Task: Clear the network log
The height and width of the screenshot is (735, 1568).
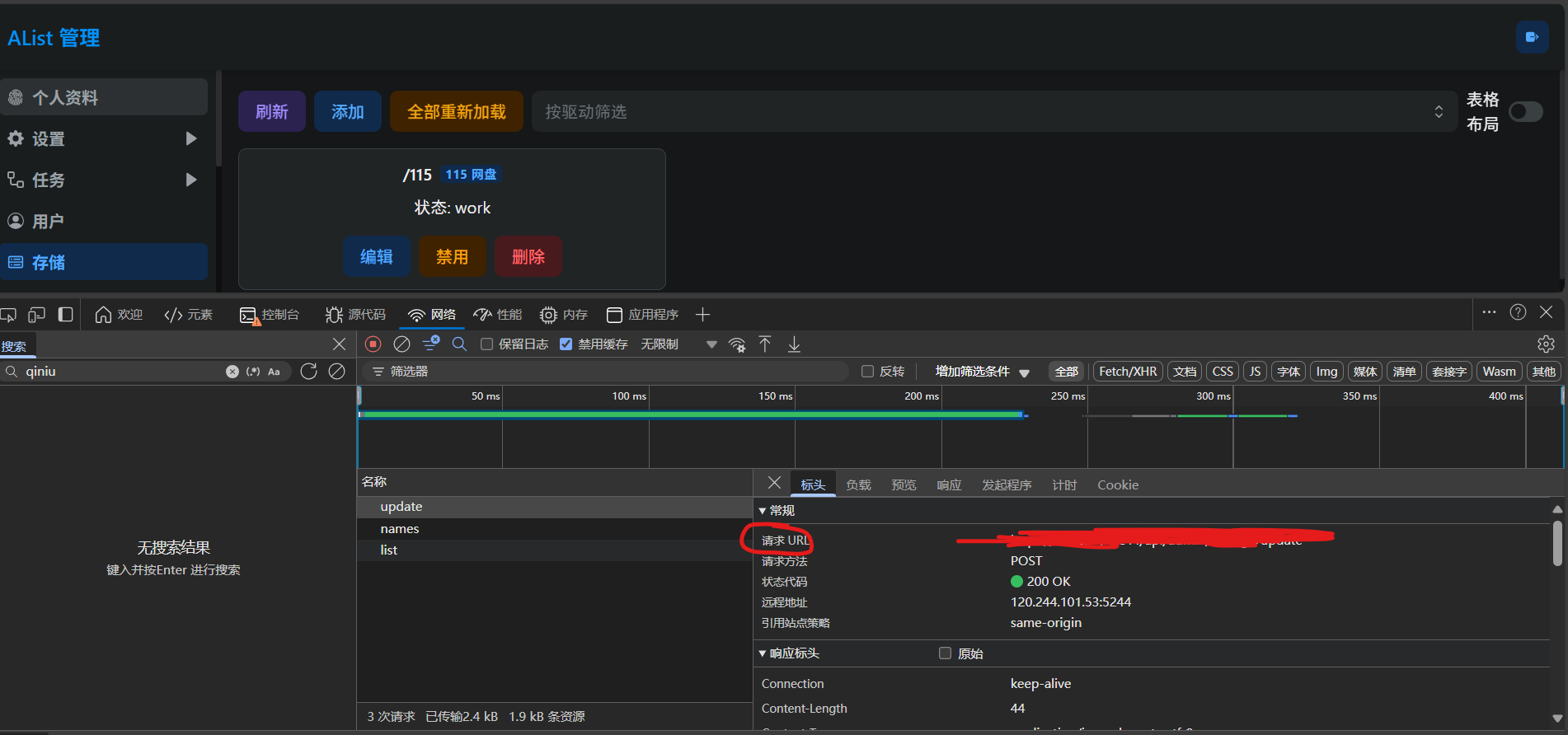Action: pos(402,344)
